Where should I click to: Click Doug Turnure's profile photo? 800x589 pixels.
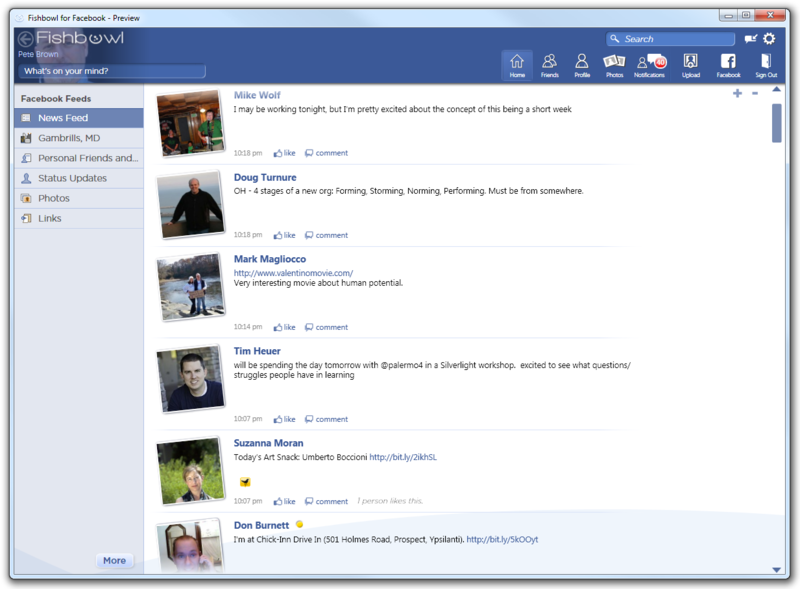[x=190, y=204]
